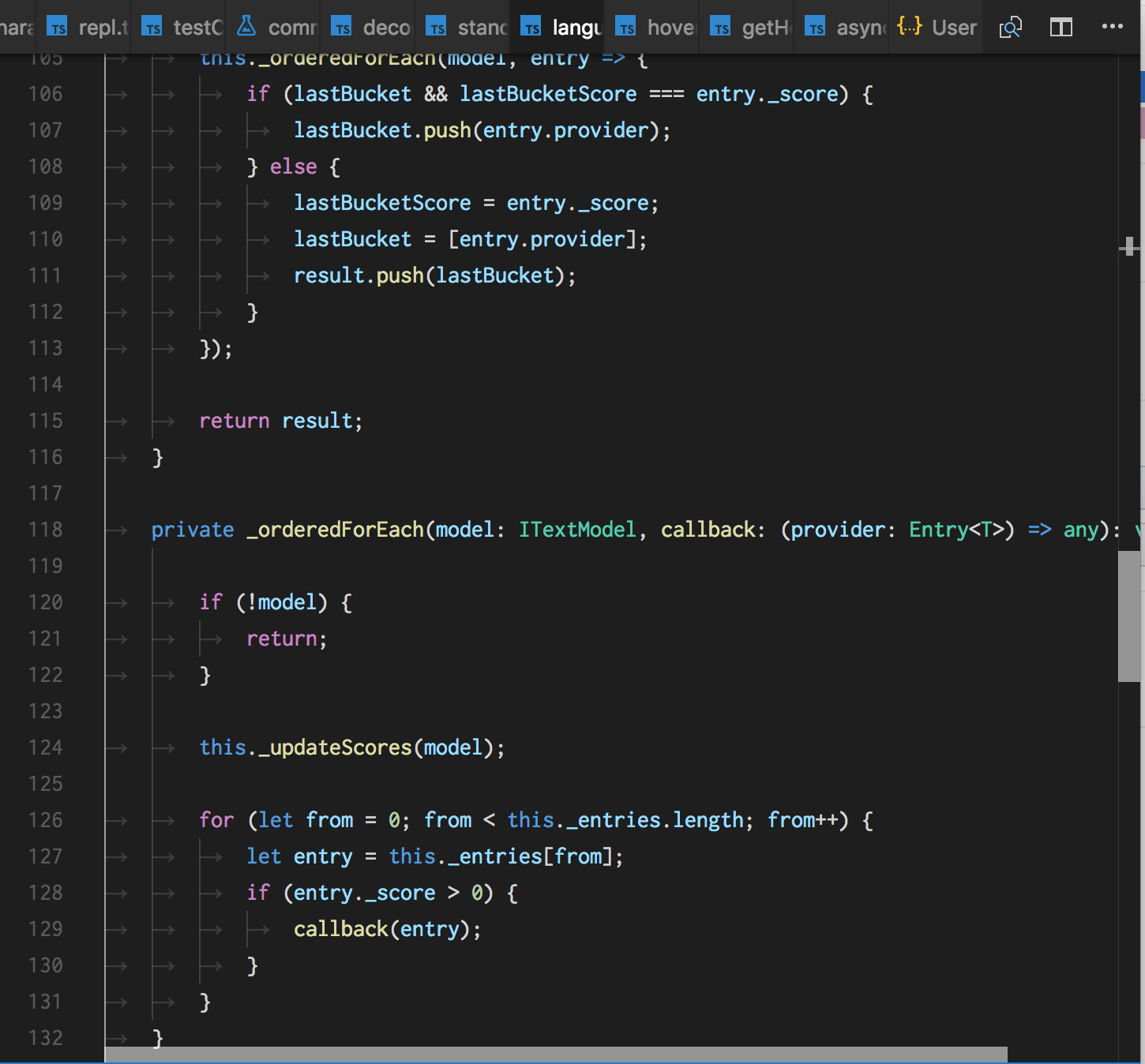Toggle the split editor layout icon
The height and width of the screenshot is (1064, 1145).
pyautogui.click(x=1061, y=26)
